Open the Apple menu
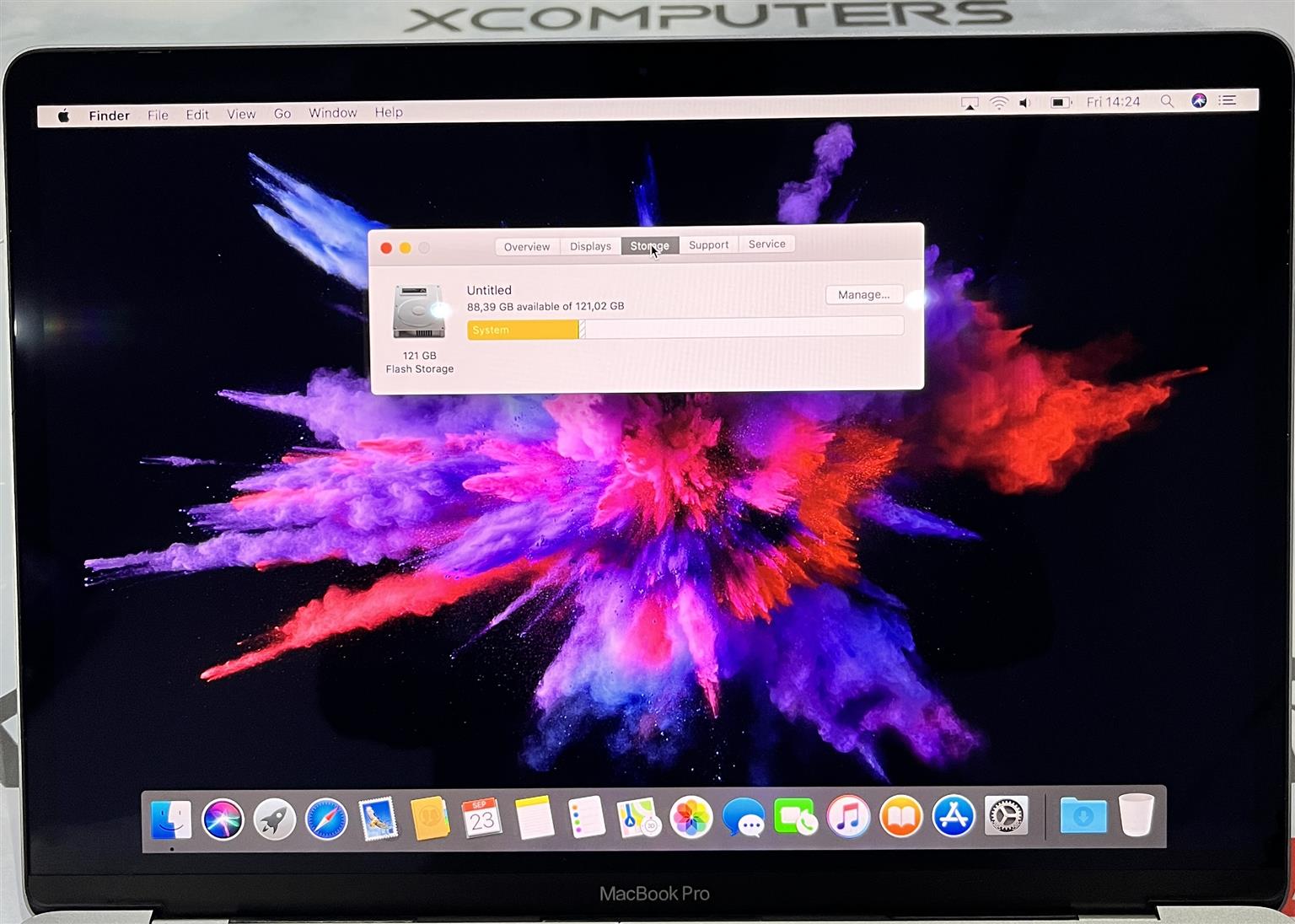The width and height of the screenshot is (1295, 924). 63,115
